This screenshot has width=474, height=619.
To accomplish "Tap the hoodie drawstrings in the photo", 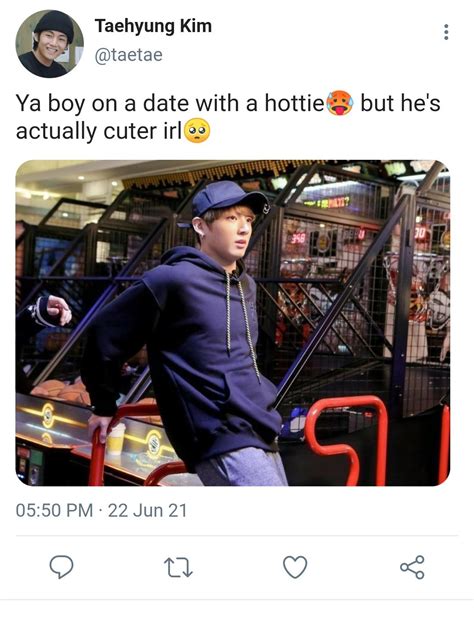I will coord(242,325).
